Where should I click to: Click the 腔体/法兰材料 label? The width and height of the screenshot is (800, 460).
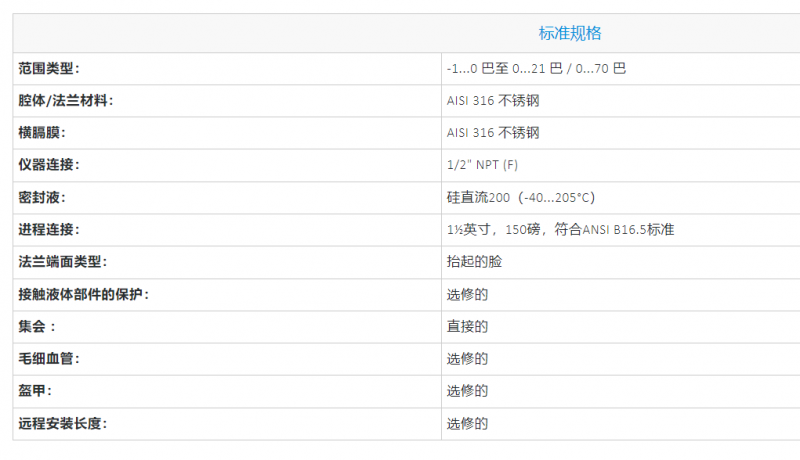[66, 100]
